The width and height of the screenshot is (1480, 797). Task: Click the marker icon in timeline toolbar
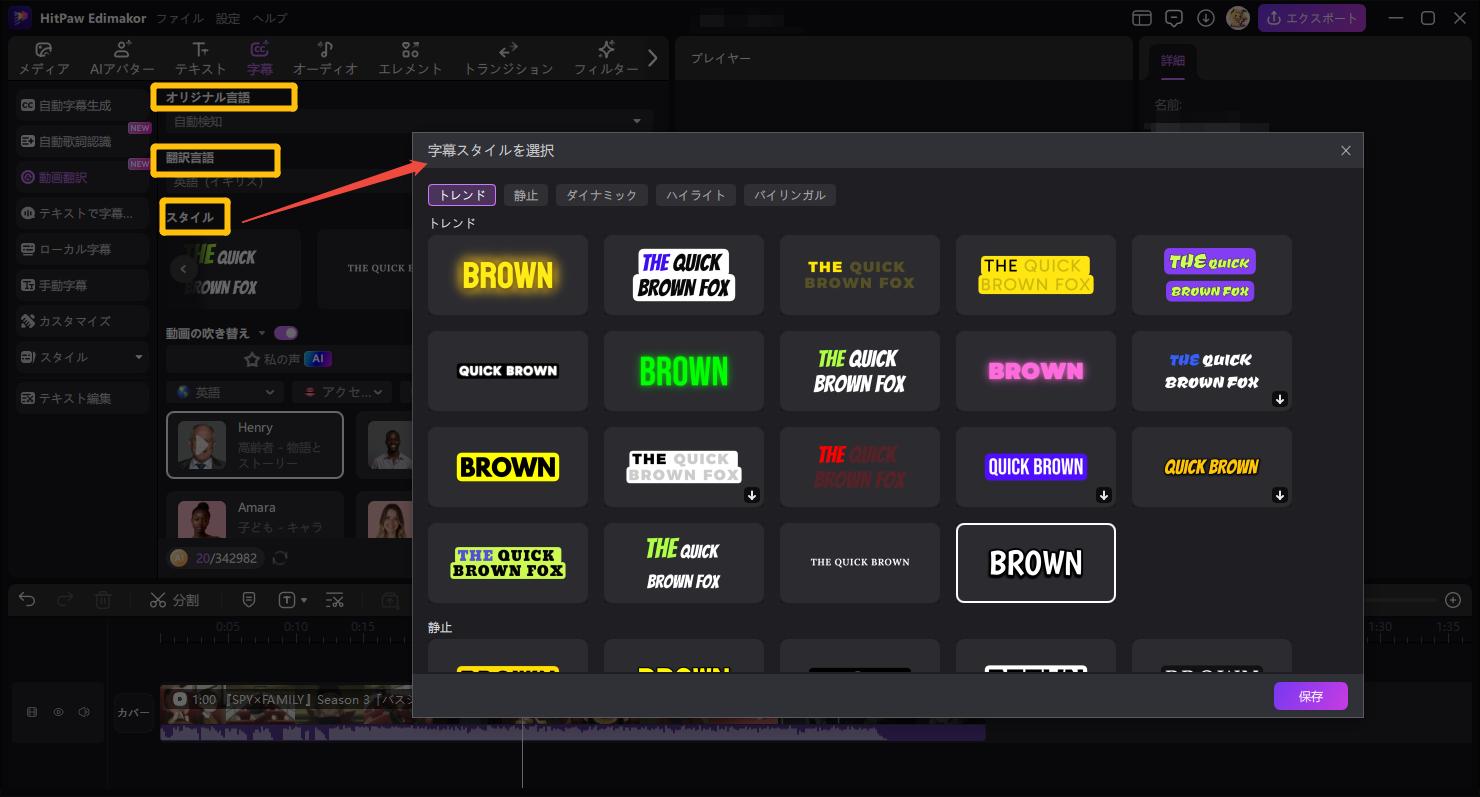coord(249,600)
